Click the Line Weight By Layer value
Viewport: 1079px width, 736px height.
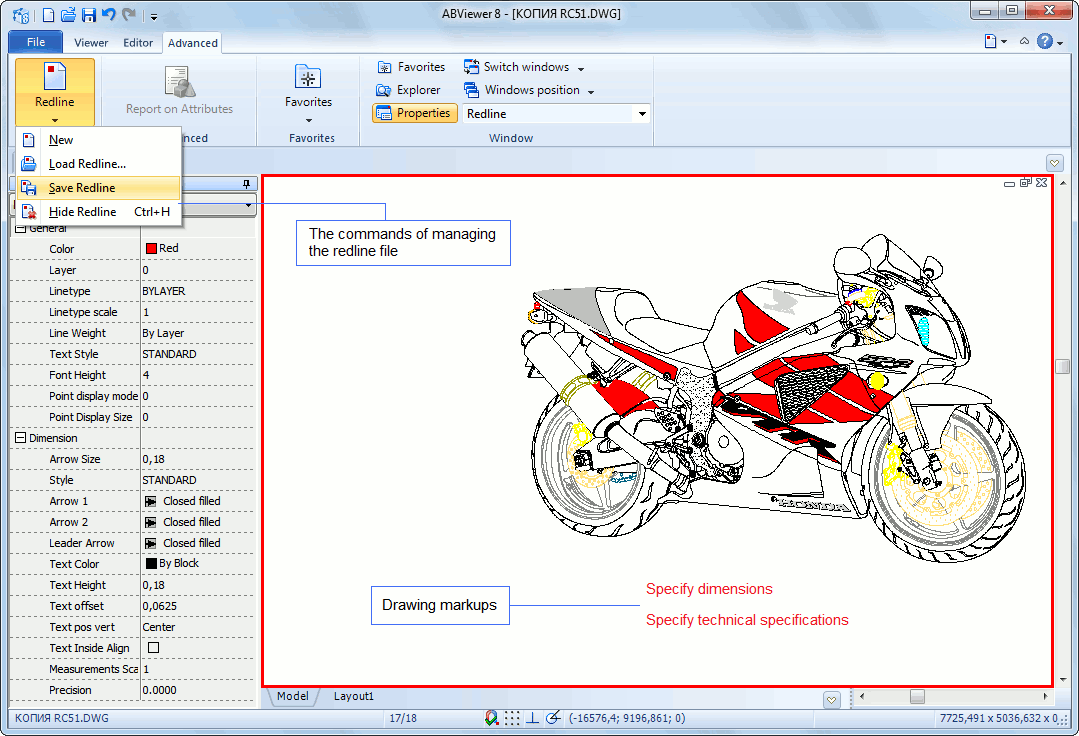(163, 333)
